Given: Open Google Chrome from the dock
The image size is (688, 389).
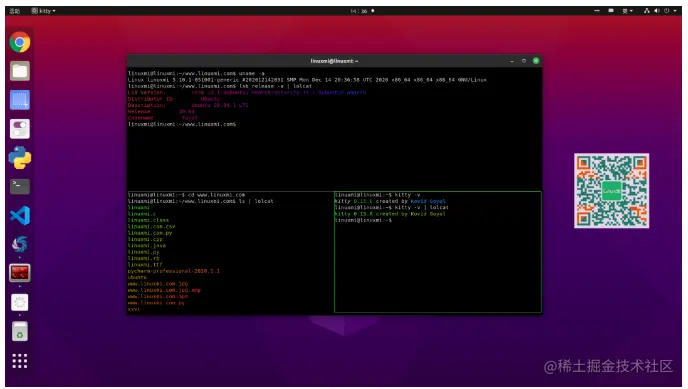Looking at the screenshot, I should pos(20,42).
